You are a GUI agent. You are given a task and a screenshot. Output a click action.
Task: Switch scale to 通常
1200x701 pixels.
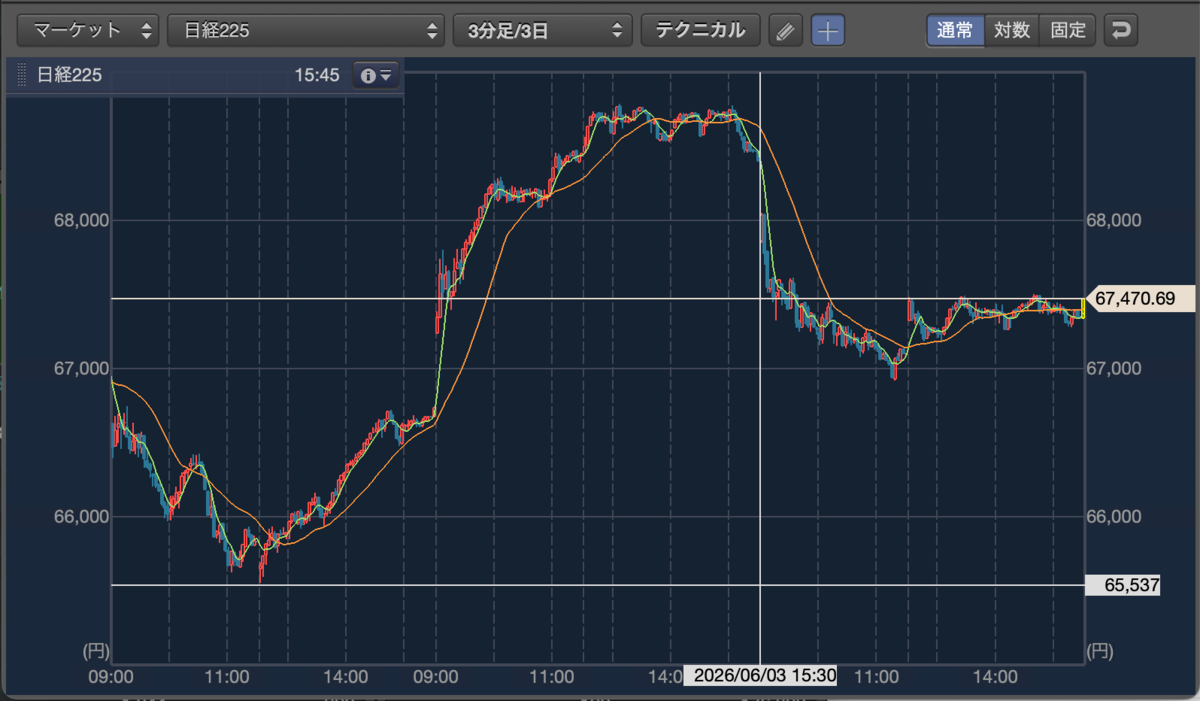[x=955, y=30]
